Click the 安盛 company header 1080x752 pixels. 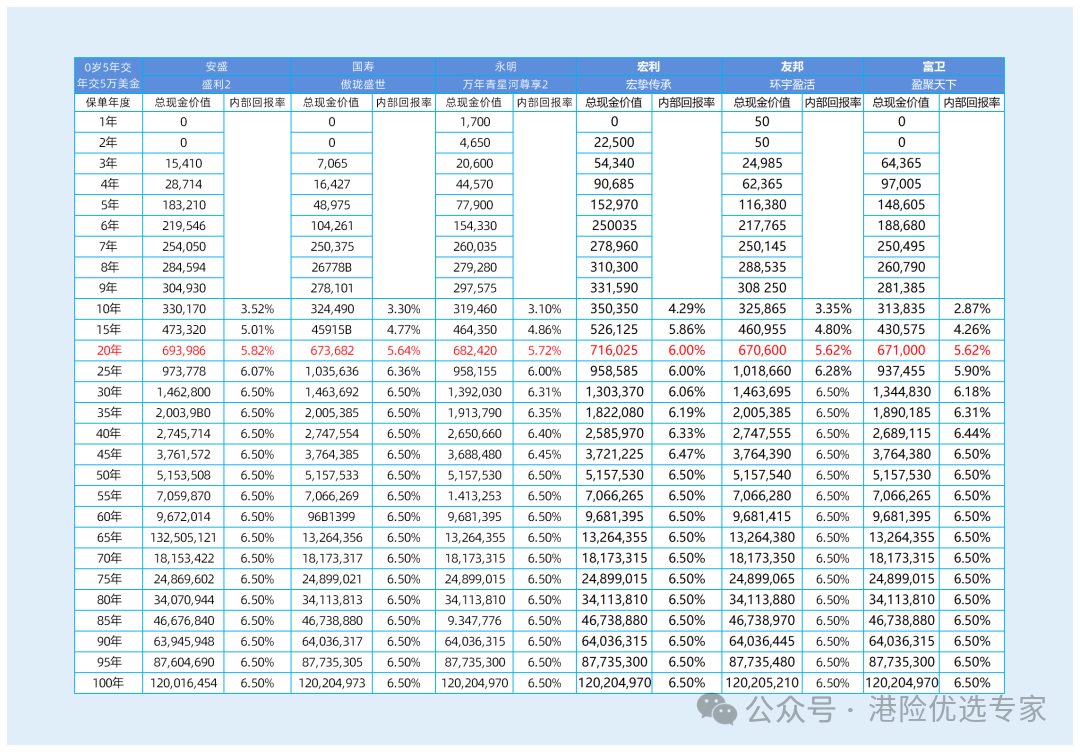click(x=216, y=67)
